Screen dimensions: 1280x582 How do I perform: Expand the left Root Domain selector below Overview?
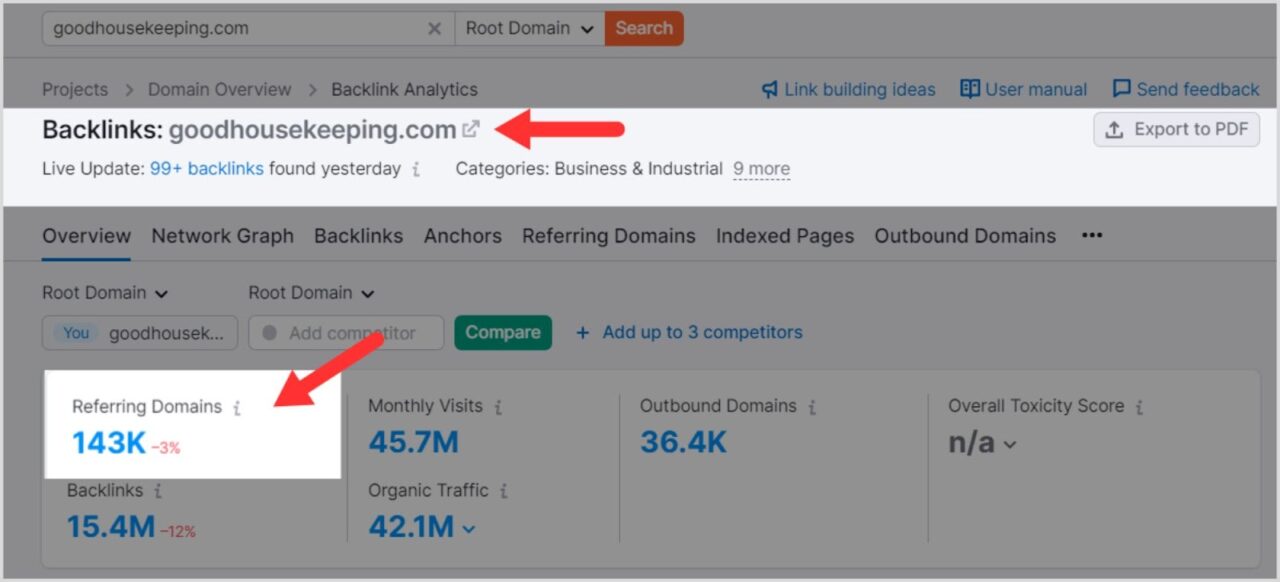(x=104, y=292)
